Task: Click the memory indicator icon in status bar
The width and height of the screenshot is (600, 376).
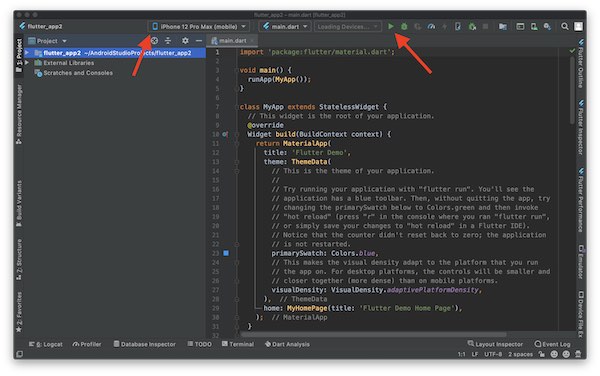Action: 578,354
